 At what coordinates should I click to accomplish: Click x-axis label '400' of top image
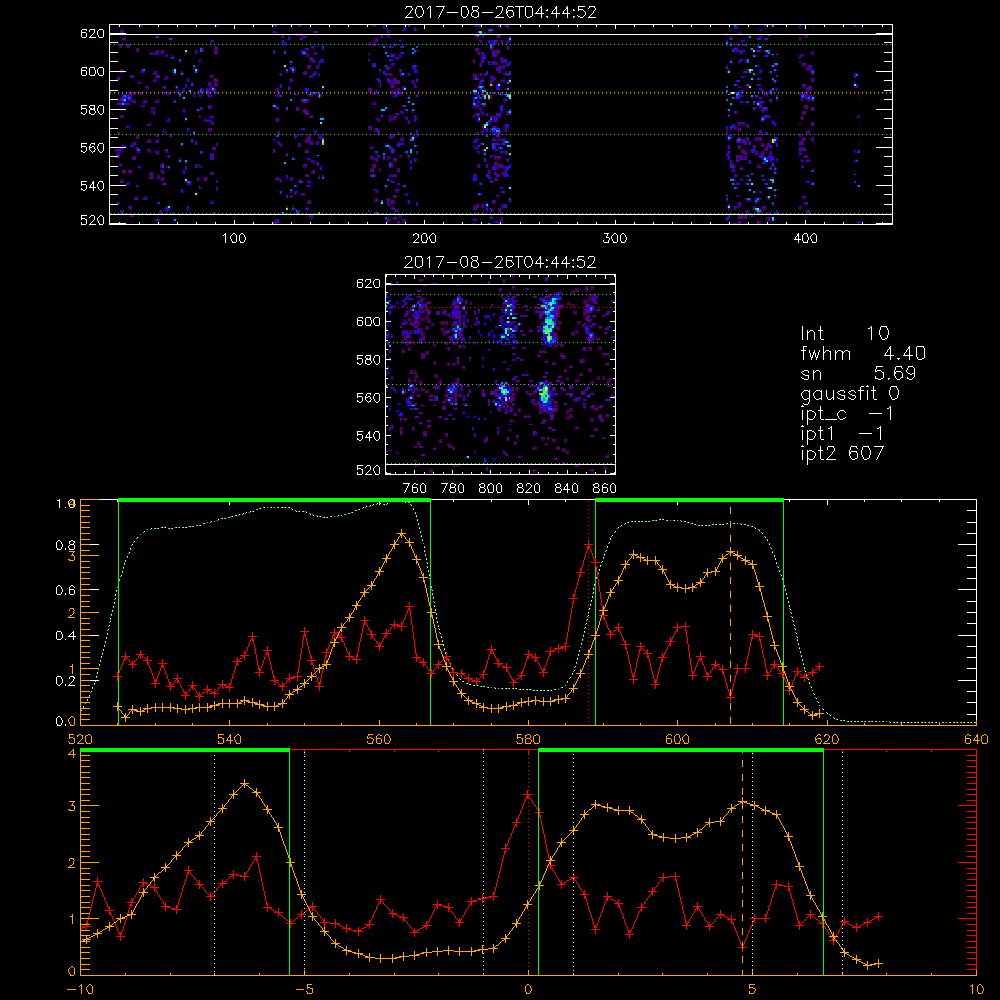(805, 239)
